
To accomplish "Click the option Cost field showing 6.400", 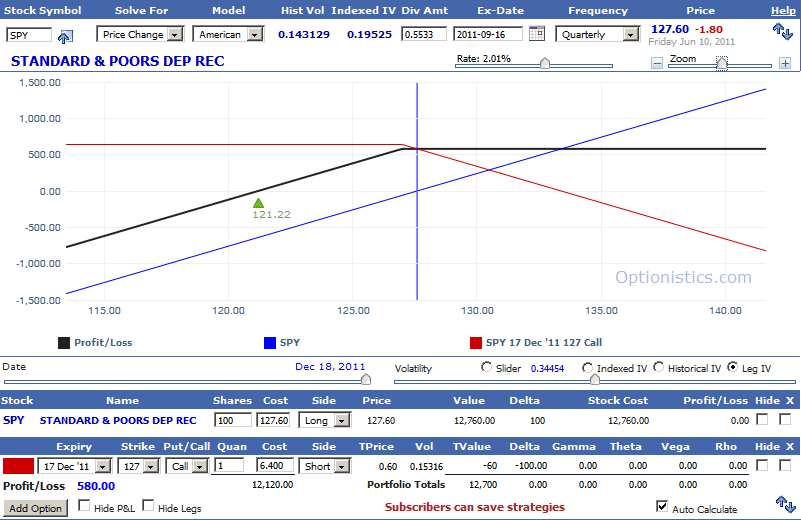I will (x=275, y=465).
